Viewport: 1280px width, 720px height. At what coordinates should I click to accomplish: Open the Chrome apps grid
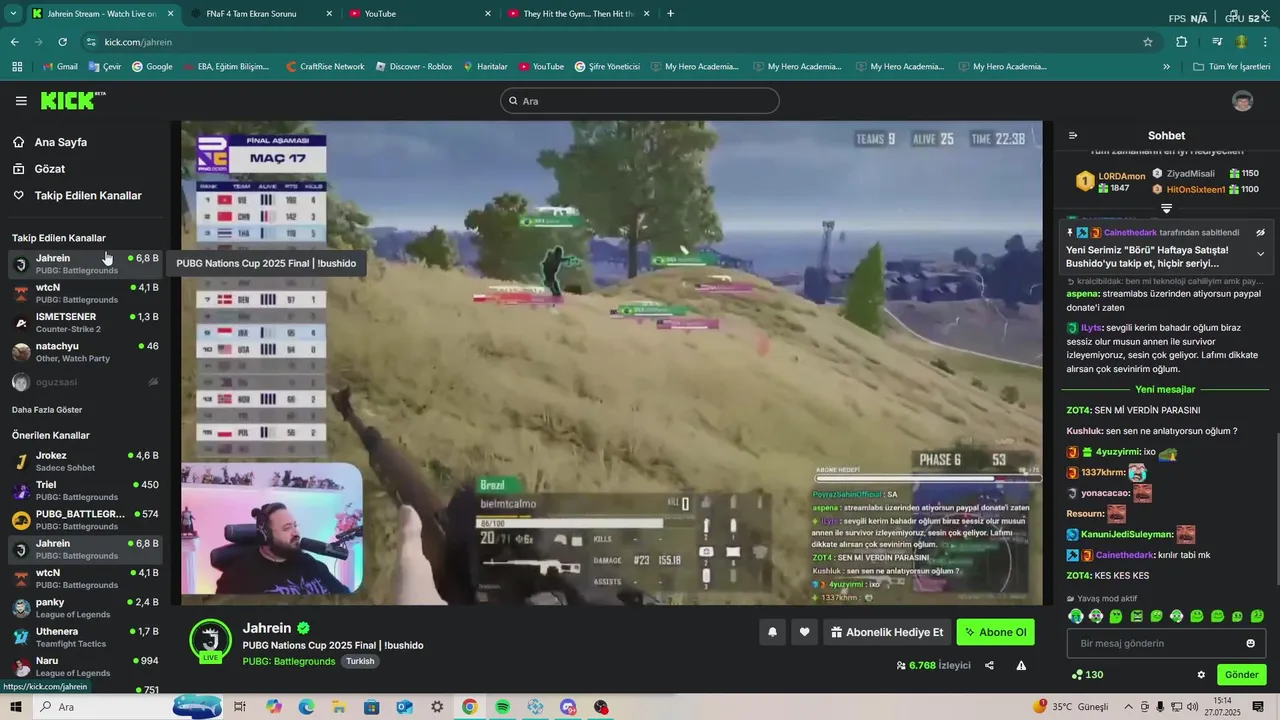pyautogui.click(x=17, y=67)
